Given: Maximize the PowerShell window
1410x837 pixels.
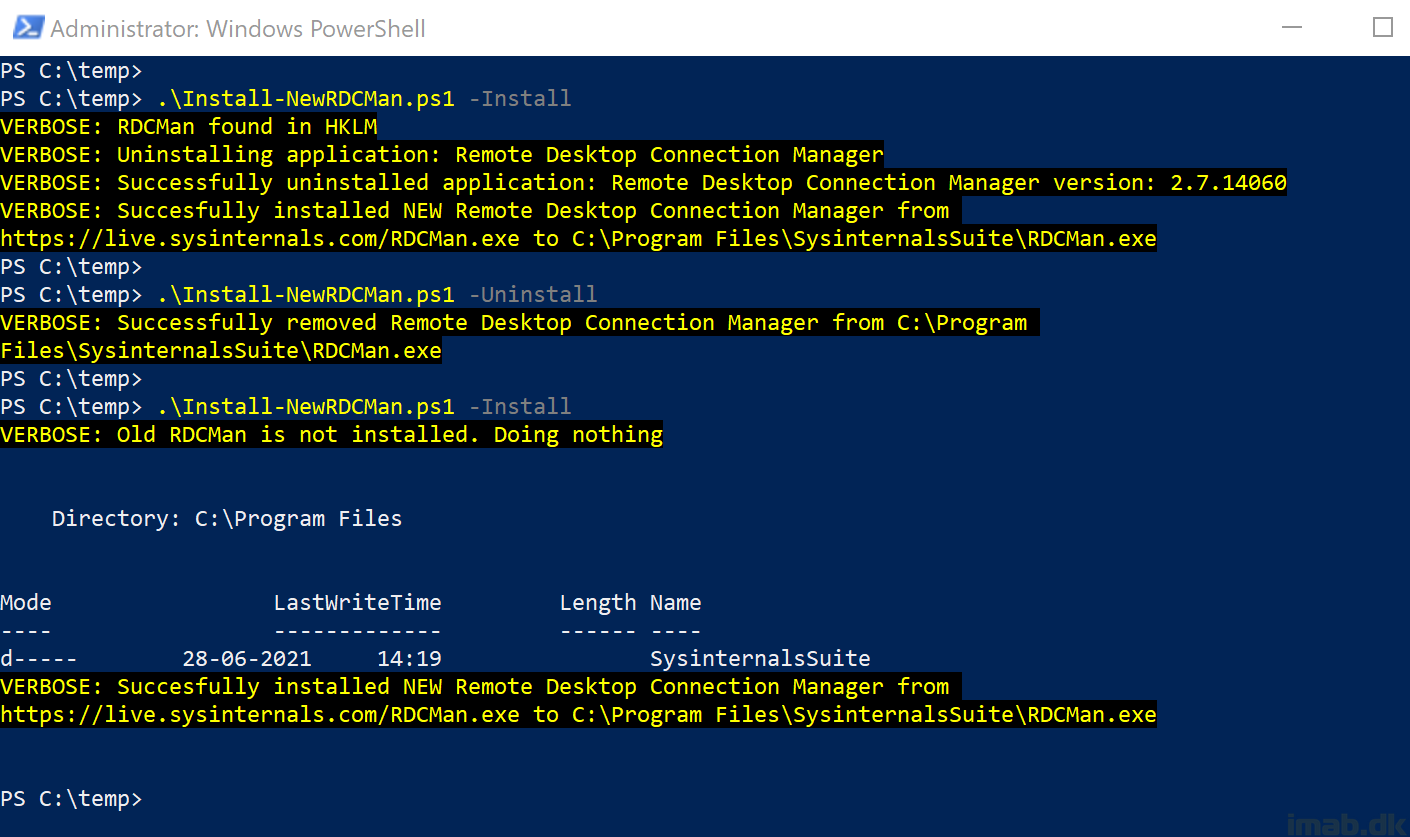Looking at the screenshot, I should [1382, 27].
